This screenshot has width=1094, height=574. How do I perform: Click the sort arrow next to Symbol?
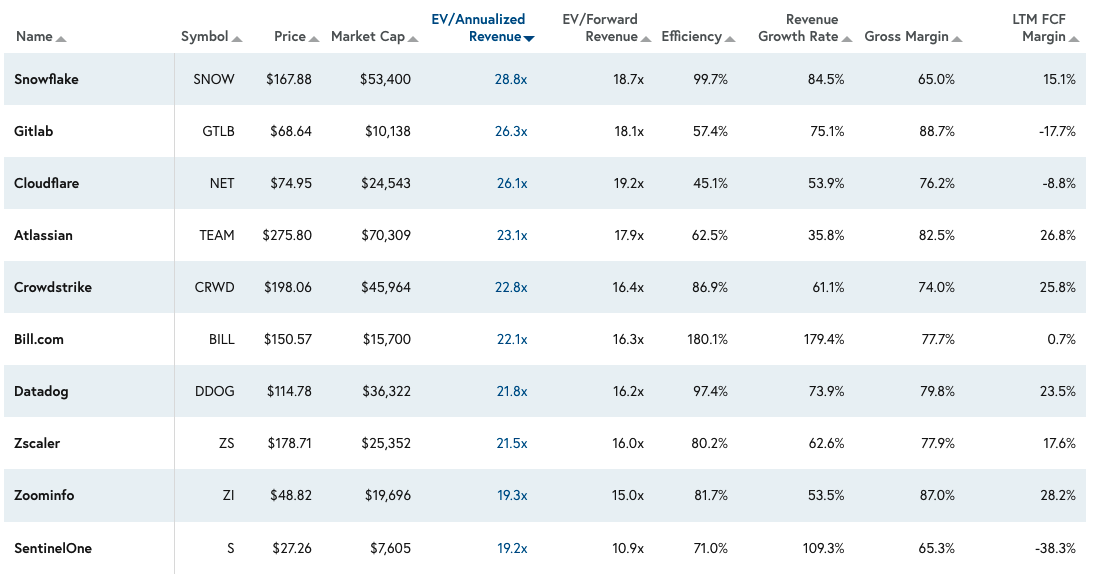tap(237, 38)
